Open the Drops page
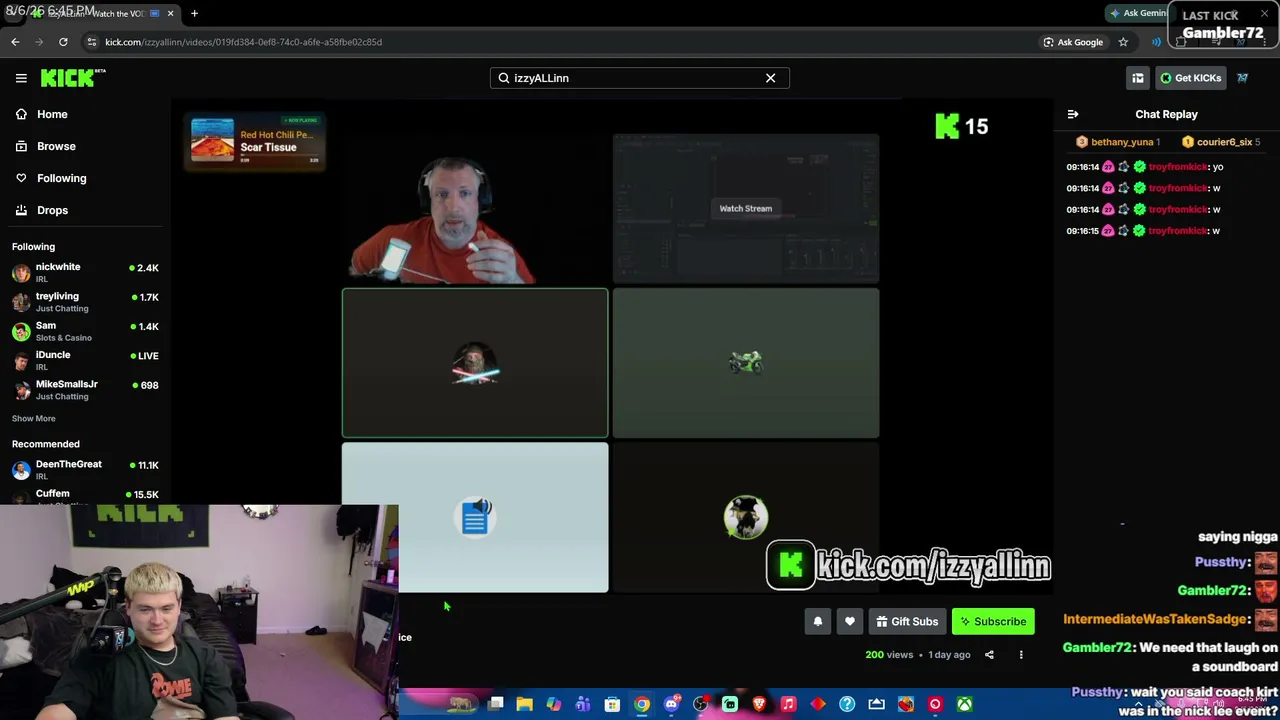The image size is (1280, 720). tap(42, 210)
